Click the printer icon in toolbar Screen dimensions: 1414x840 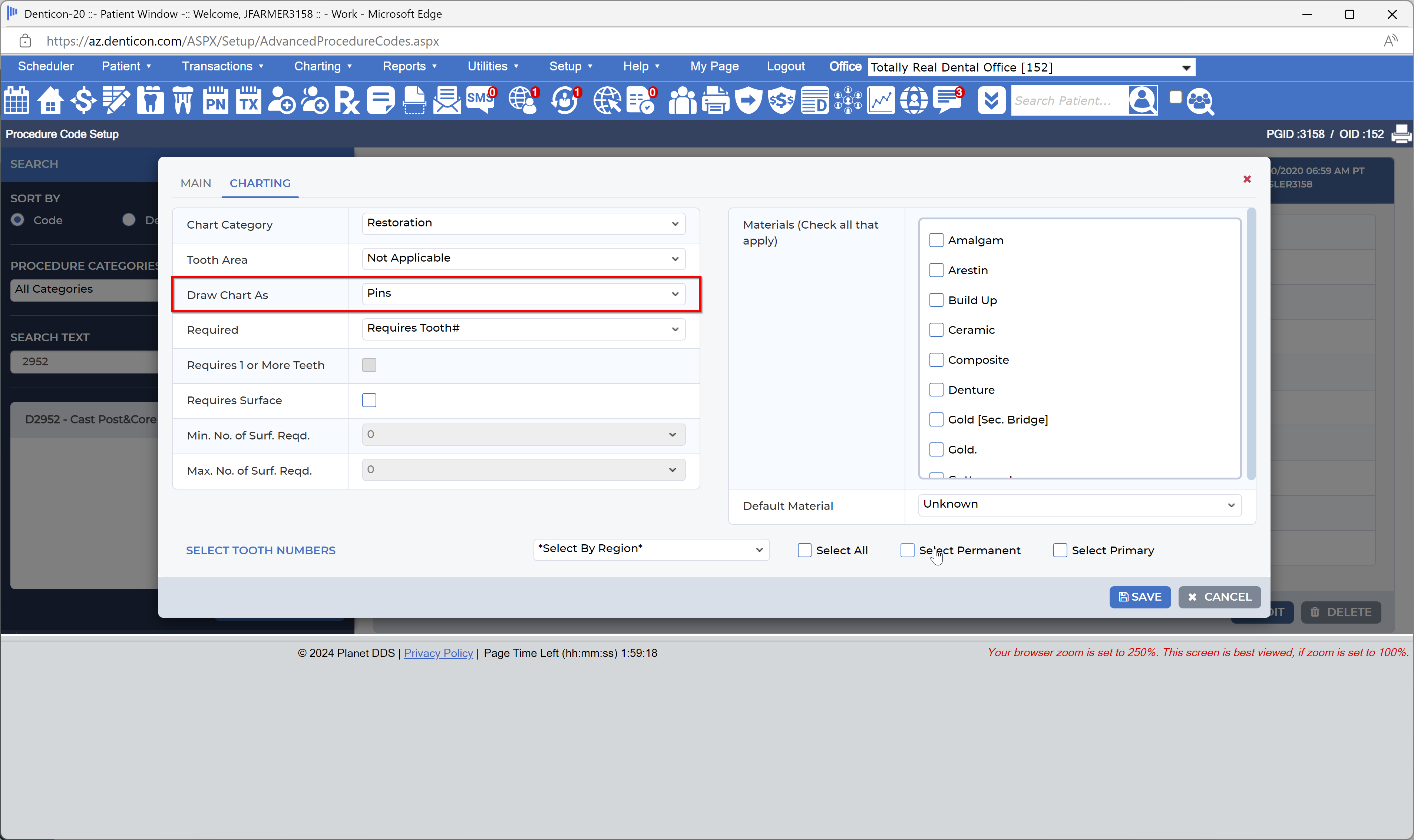(x=715, y=100)
